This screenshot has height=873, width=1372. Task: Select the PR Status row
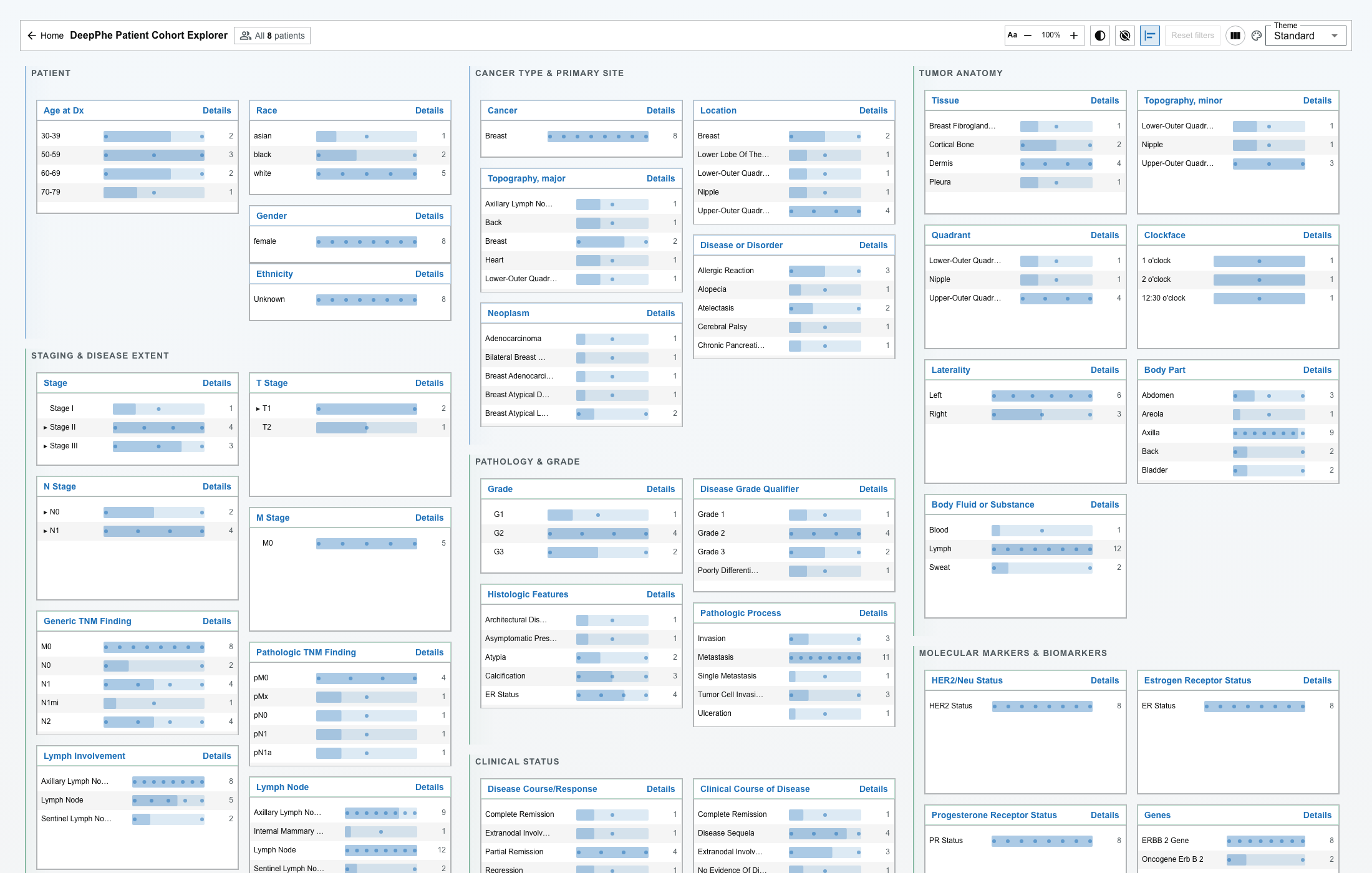point(1025,841)
